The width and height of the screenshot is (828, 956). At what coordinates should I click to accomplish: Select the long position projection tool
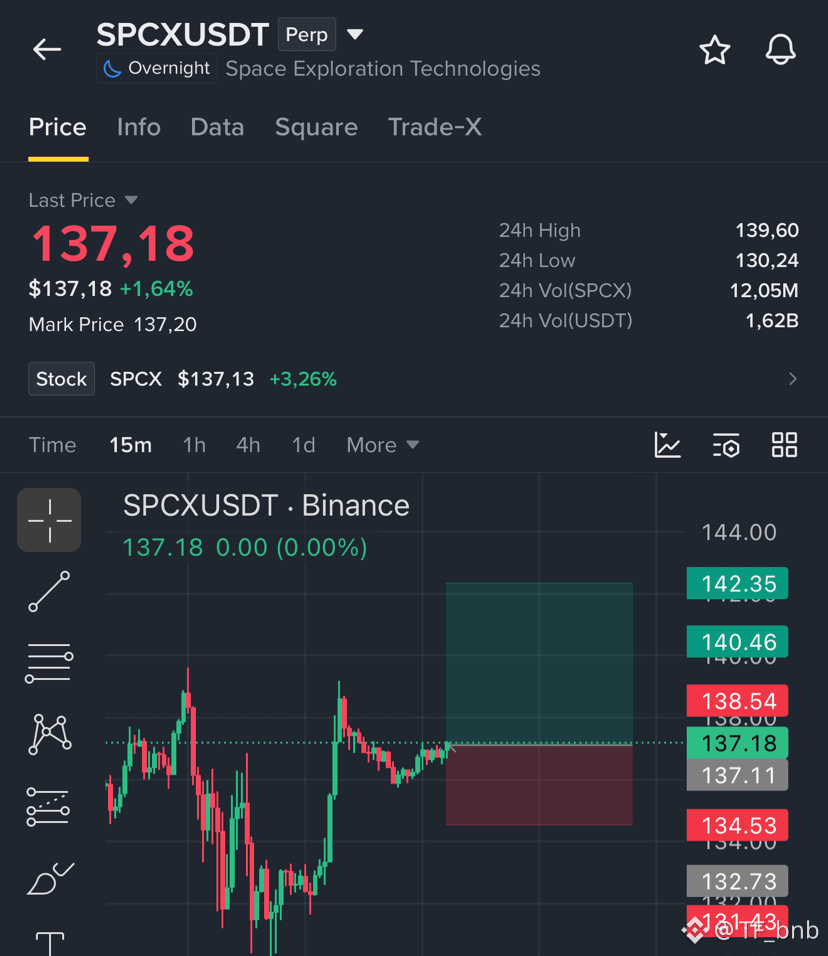pos(48,807)
